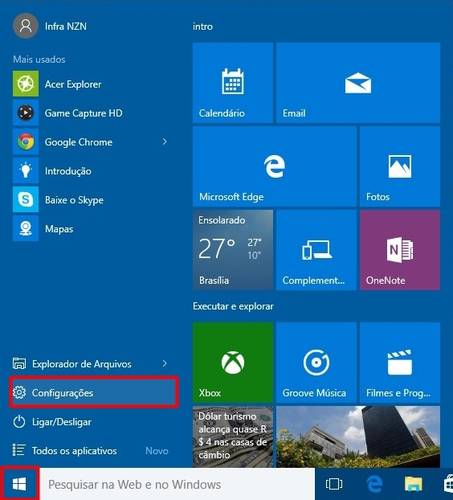Open the Brasília weather tile

coord(233,250)
